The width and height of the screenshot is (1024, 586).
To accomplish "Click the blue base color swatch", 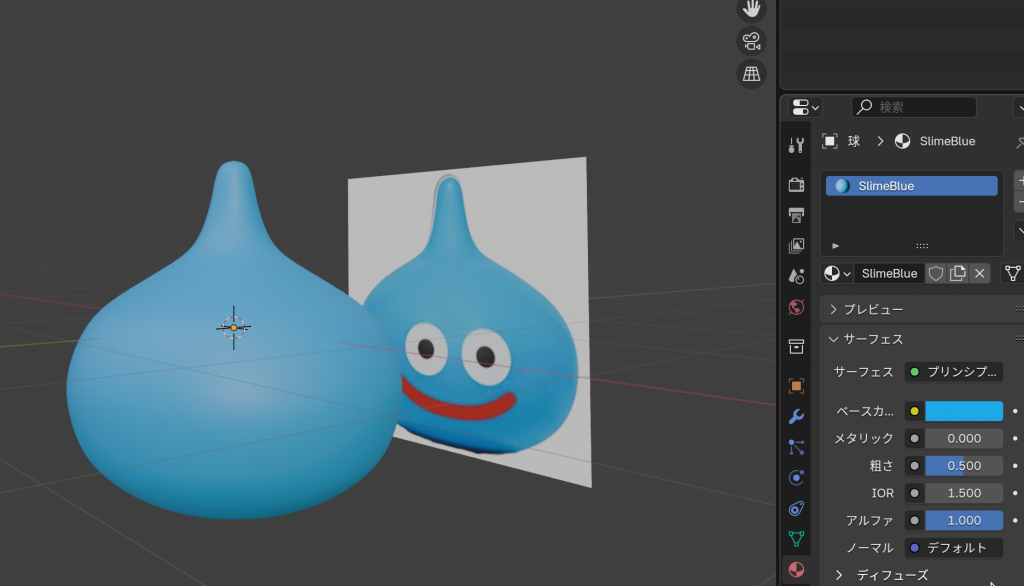I will (x=963, y=411).
